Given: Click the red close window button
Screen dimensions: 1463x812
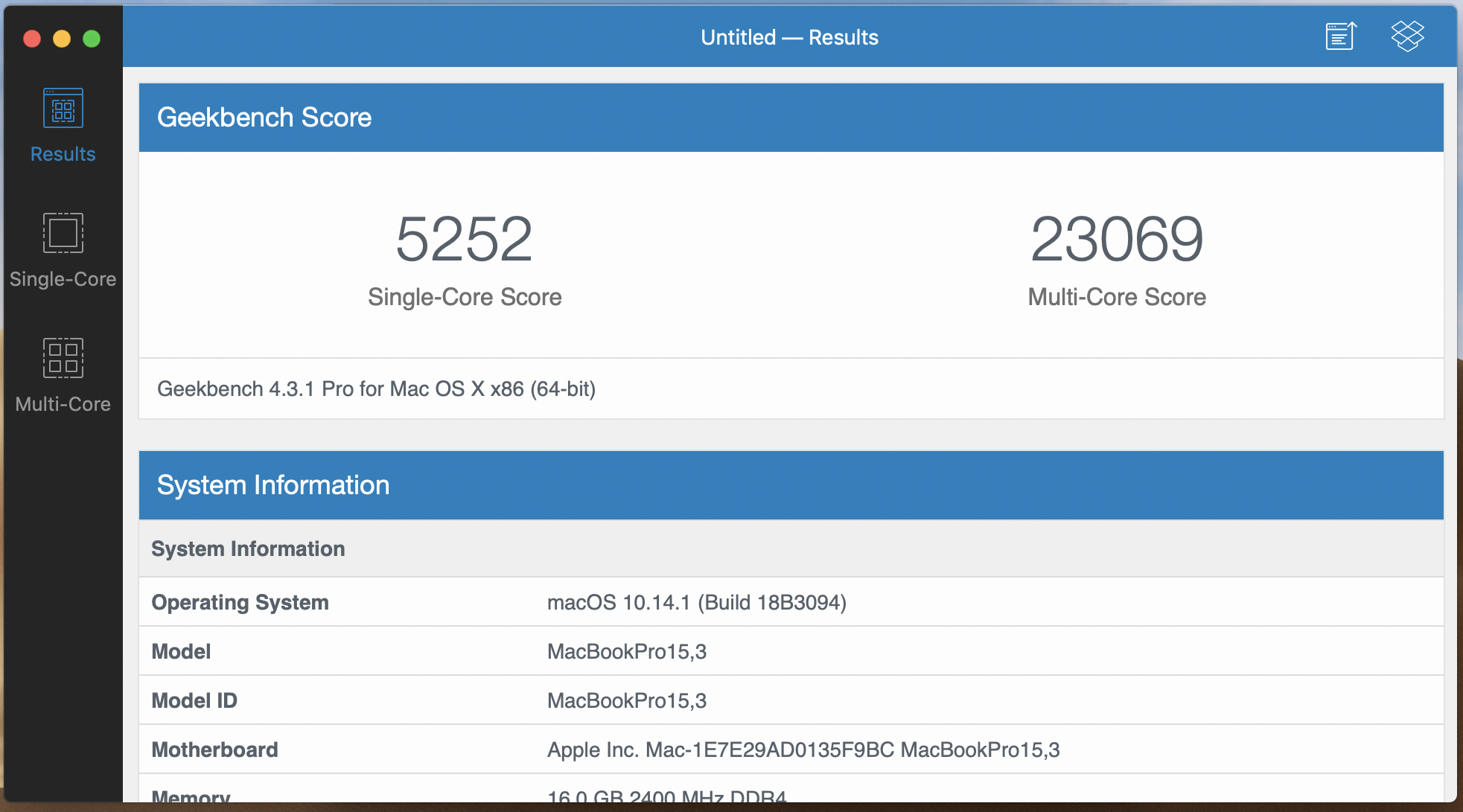Looking at the screenshot, I should coord(32,39).
